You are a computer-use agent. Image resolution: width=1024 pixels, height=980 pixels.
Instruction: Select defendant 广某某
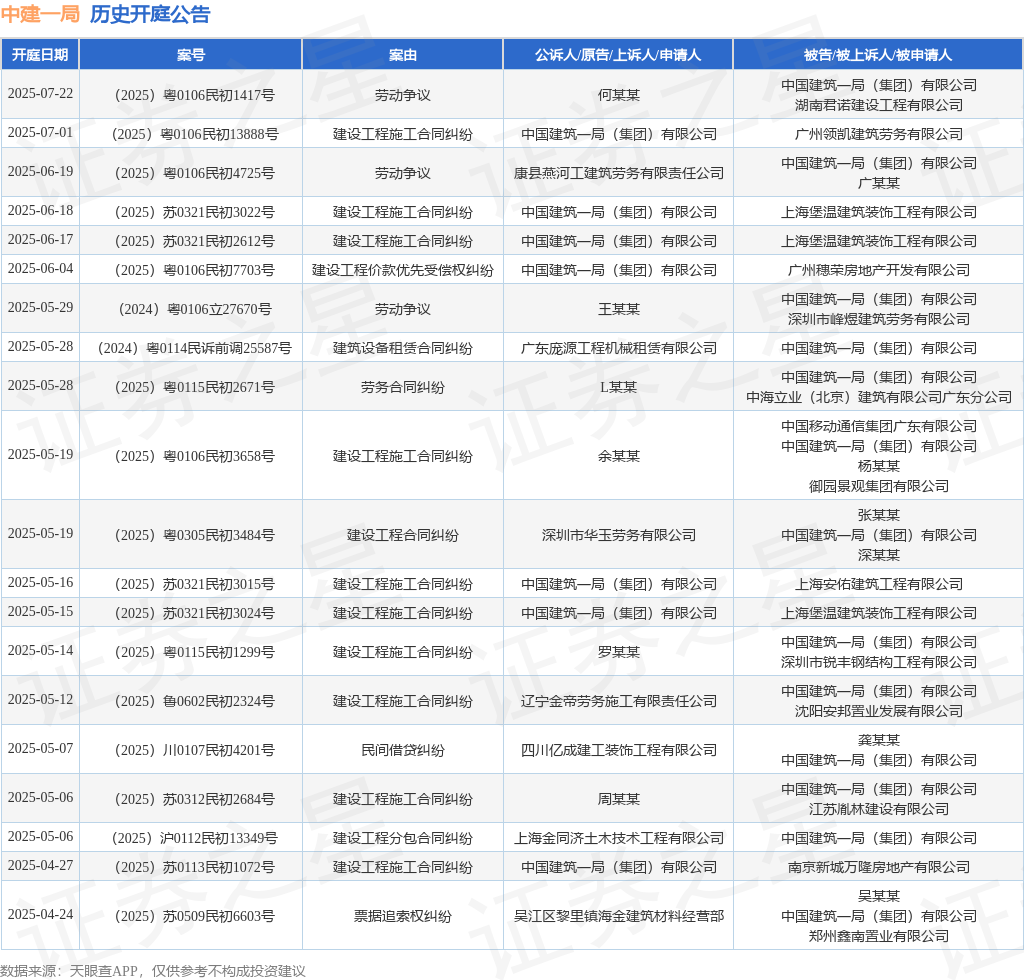[x=879, y=183]
